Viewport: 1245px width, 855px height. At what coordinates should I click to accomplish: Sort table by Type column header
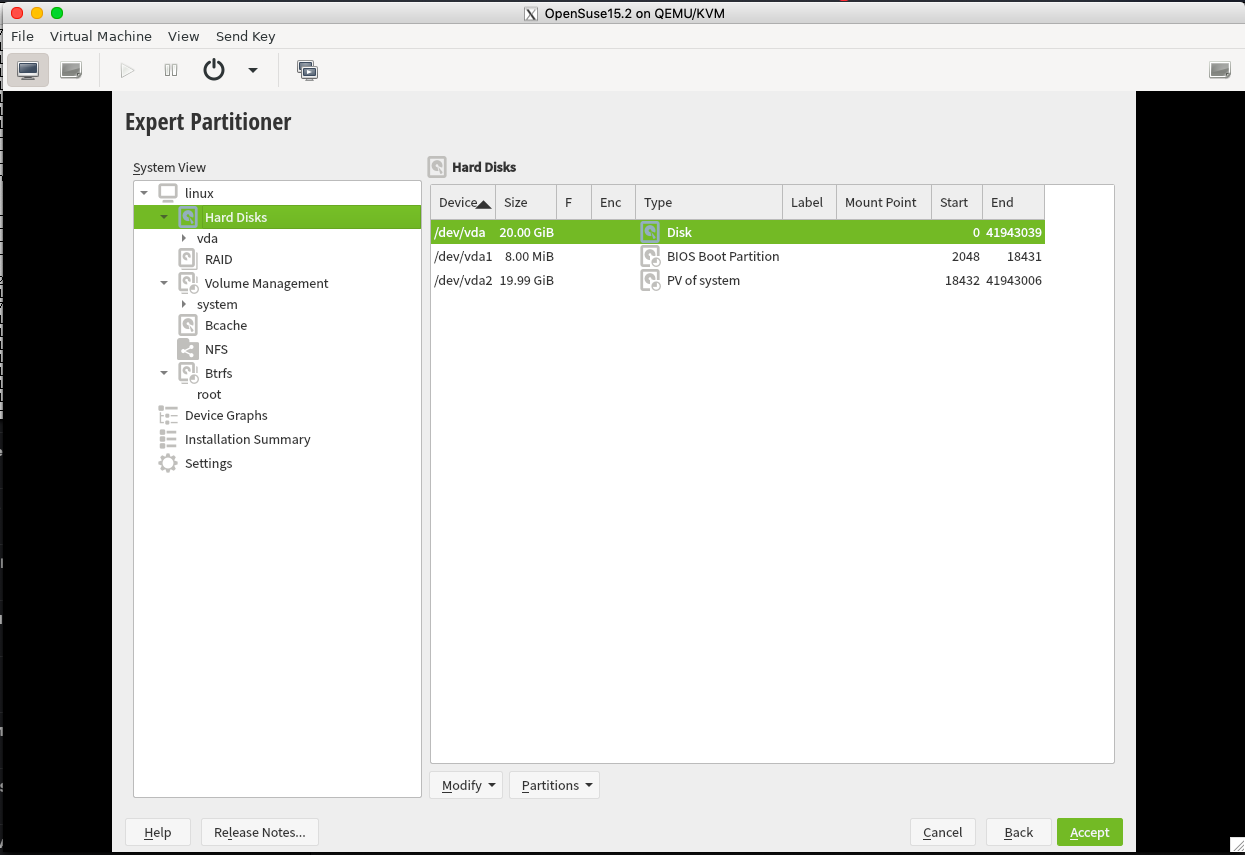point(709,202)
